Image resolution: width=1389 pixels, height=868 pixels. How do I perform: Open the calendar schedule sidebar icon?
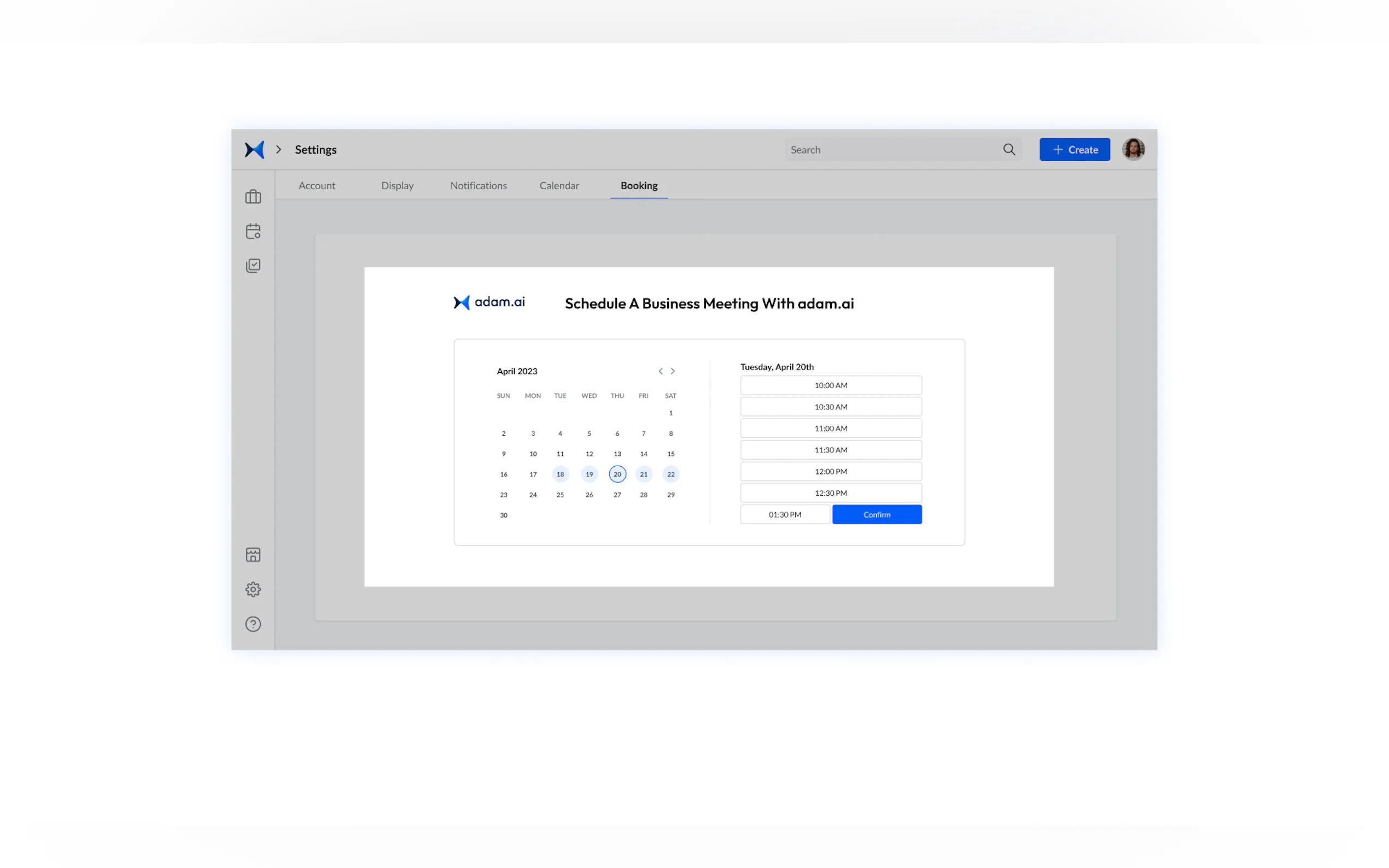click(253, 231)
